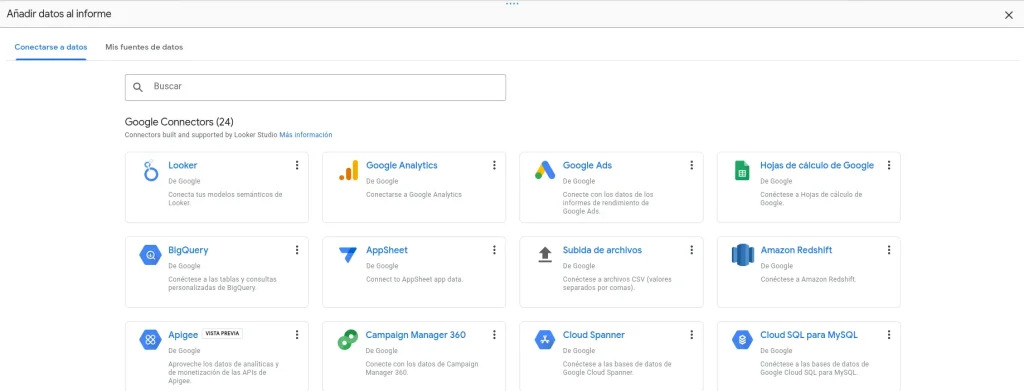Click the Apigee hexagon icon

pyautogui.click(x=150, y=339)
